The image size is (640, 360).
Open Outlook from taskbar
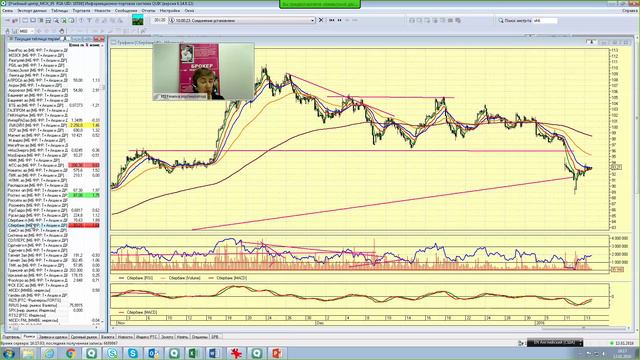pos(153,353)
